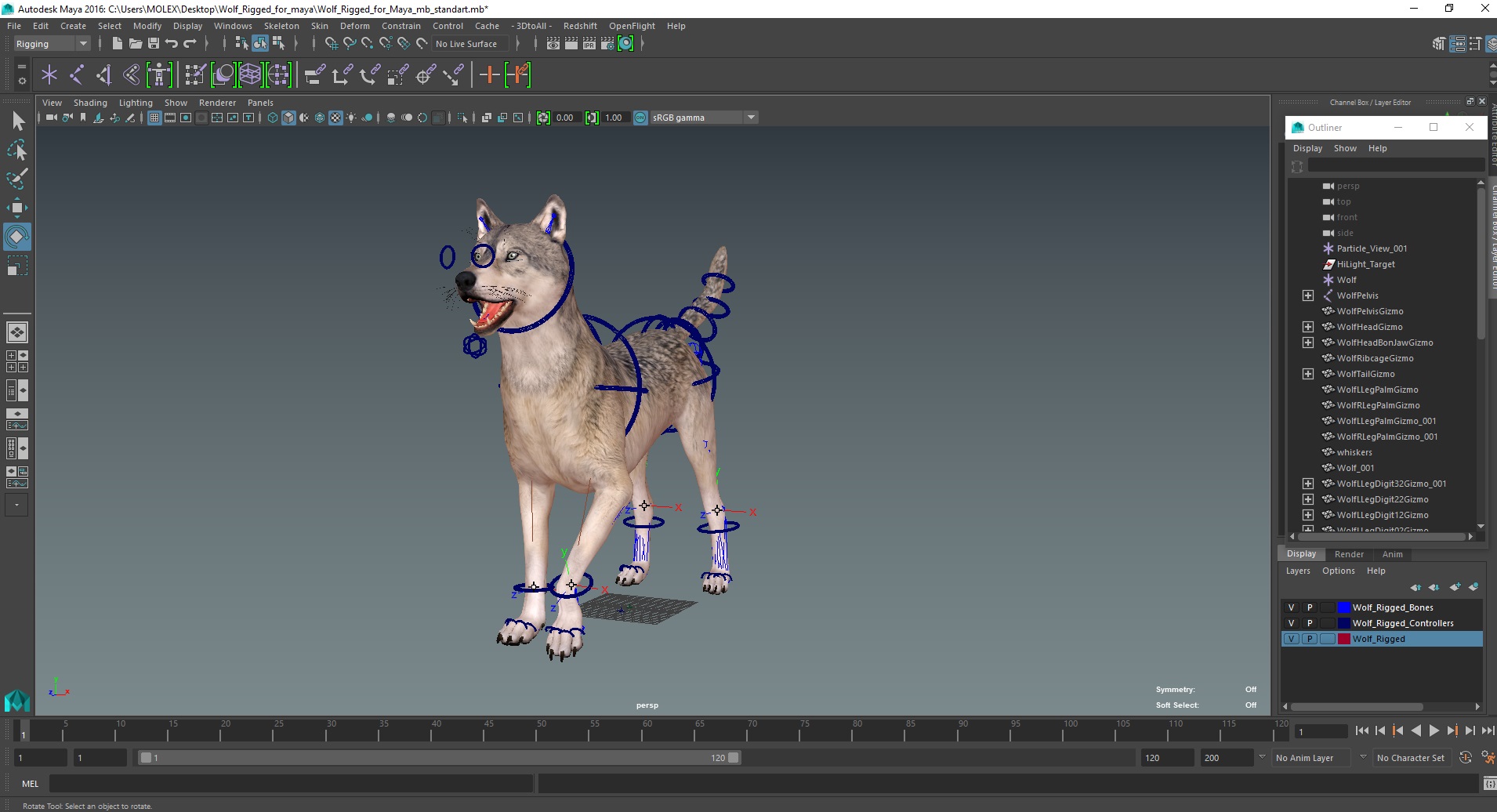Click the Wolf_Rigged red color swatch

(1343, 639)
